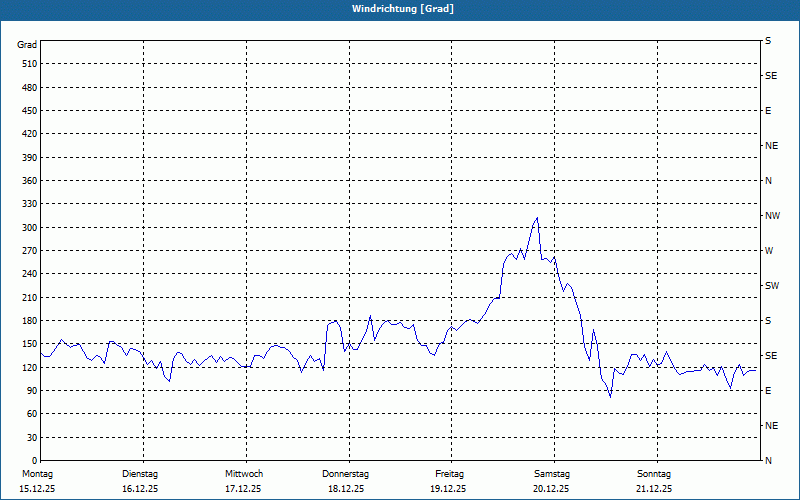The width and height of the screenshot is (800, 500).
Task: Click the 360 degree axis label
Action: (x=27, y=181)
